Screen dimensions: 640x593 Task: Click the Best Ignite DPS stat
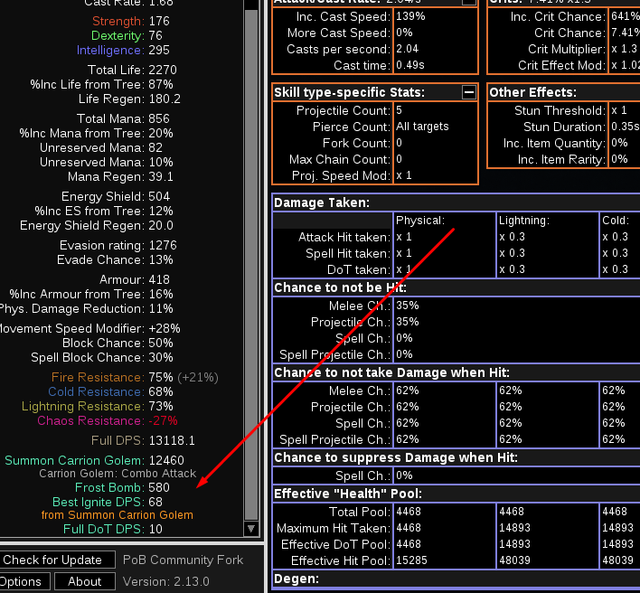click(107, 502)
